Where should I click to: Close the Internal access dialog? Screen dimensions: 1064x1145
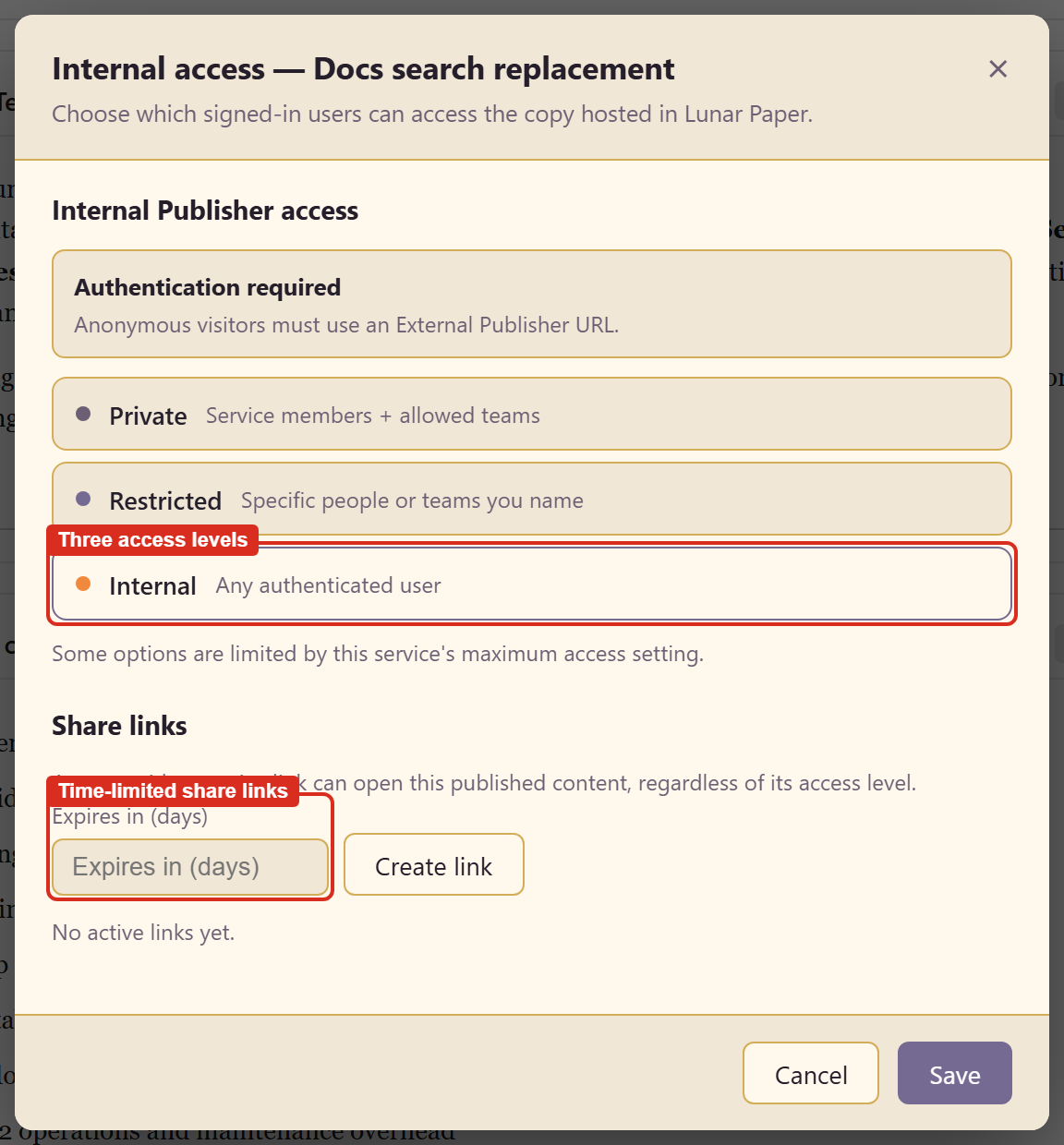click(997, 69)
